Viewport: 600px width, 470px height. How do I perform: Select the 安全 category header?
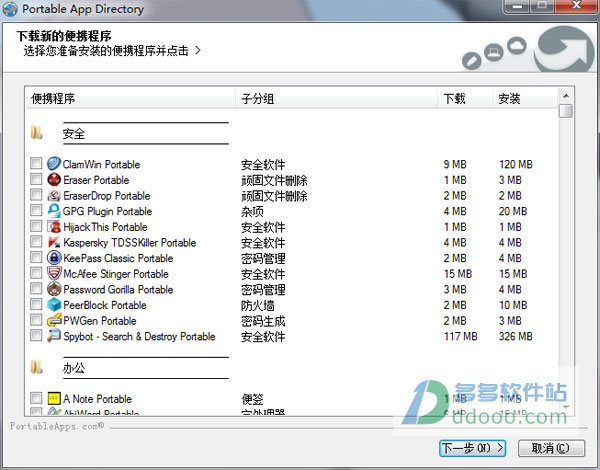pyautogui.click(x=74, y=134)
